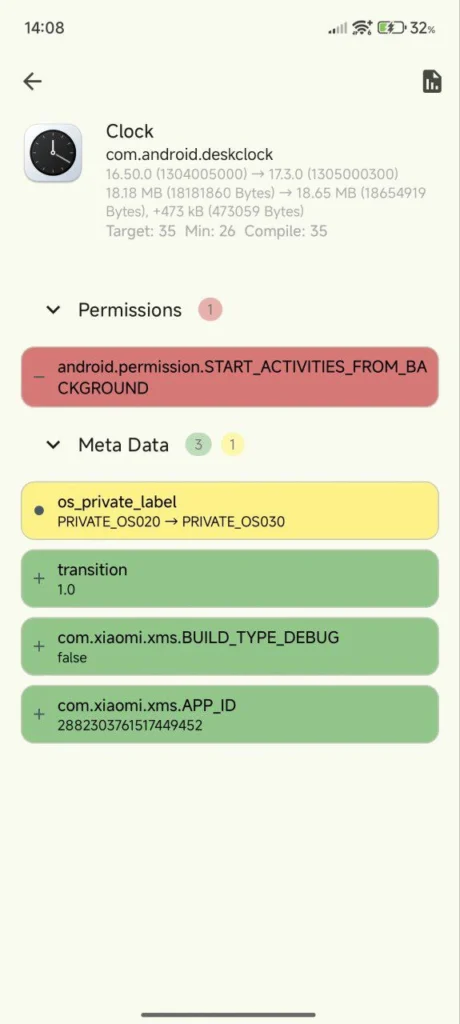460x1024 pixels.
Task: Select the START_ACTIVITIES_FROM_BACKGROUND permission entry
Action: coord(230,377)
